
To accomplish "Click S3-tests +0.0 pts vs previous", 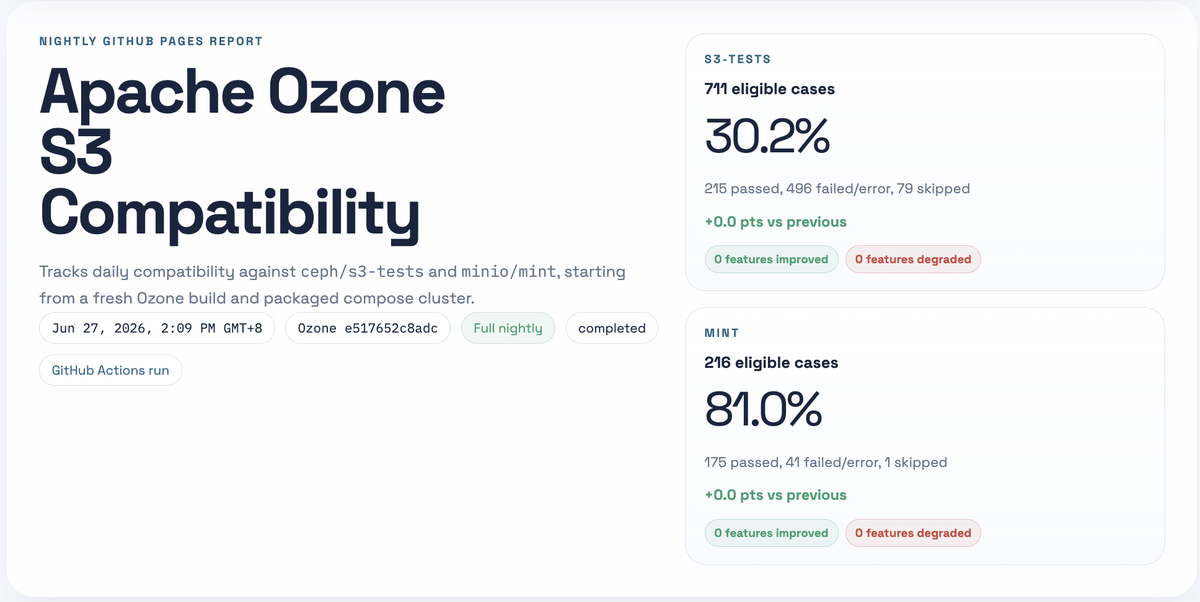I will (x=775, y=222).
